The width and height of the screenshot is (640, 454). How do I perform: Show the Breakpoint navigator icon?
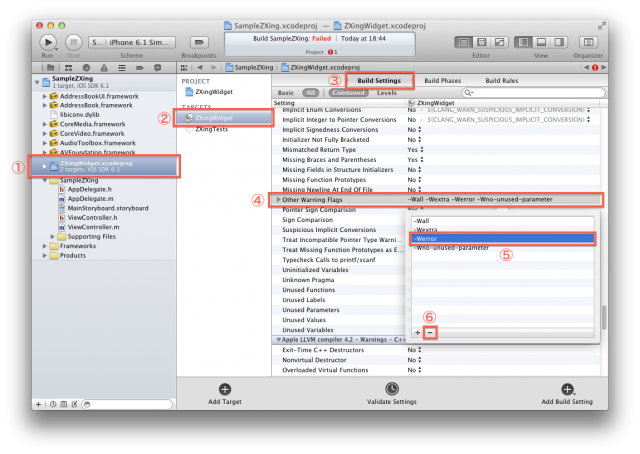point(140,68)
